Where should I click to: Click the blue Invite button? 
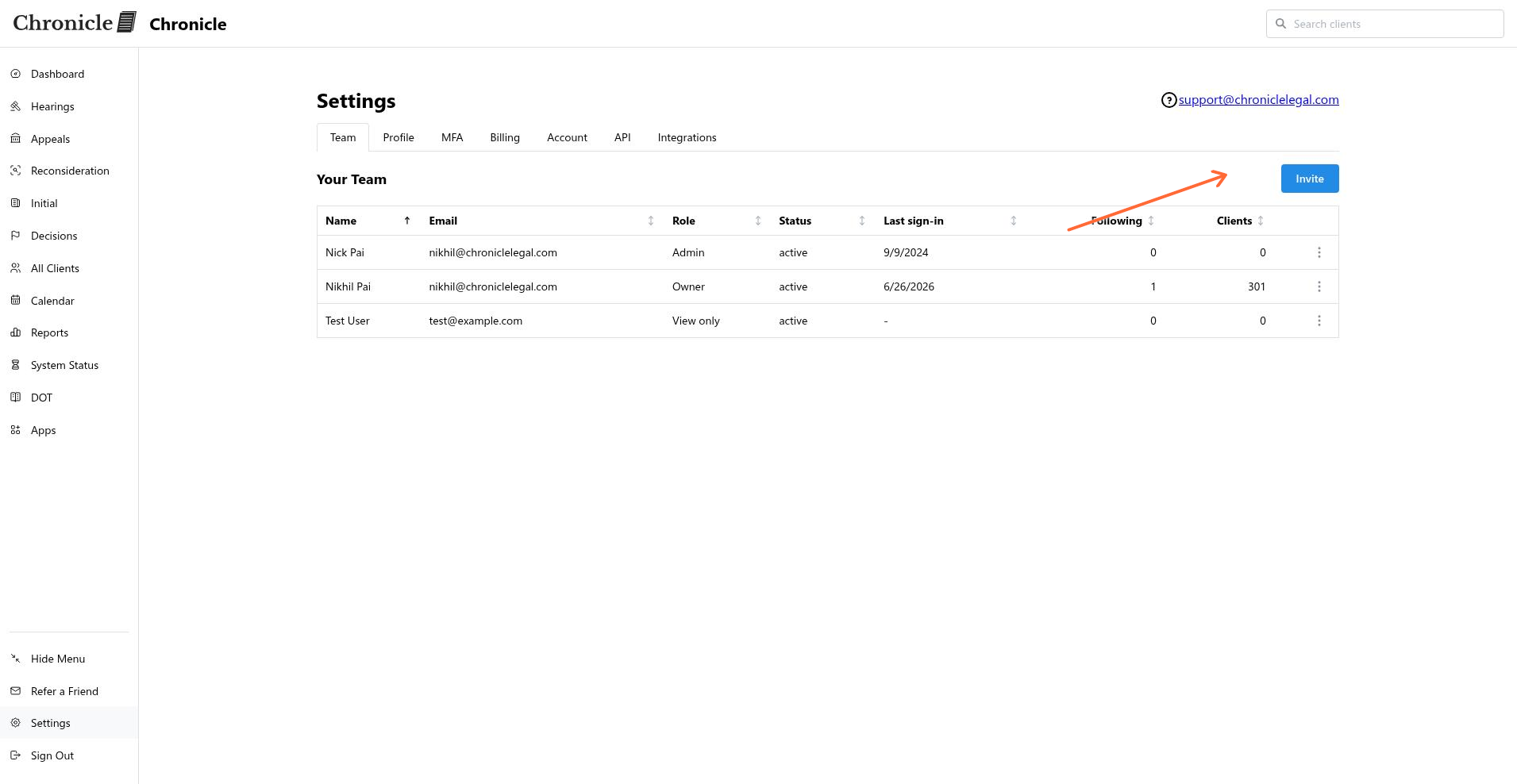click(x=1309, y=179)
